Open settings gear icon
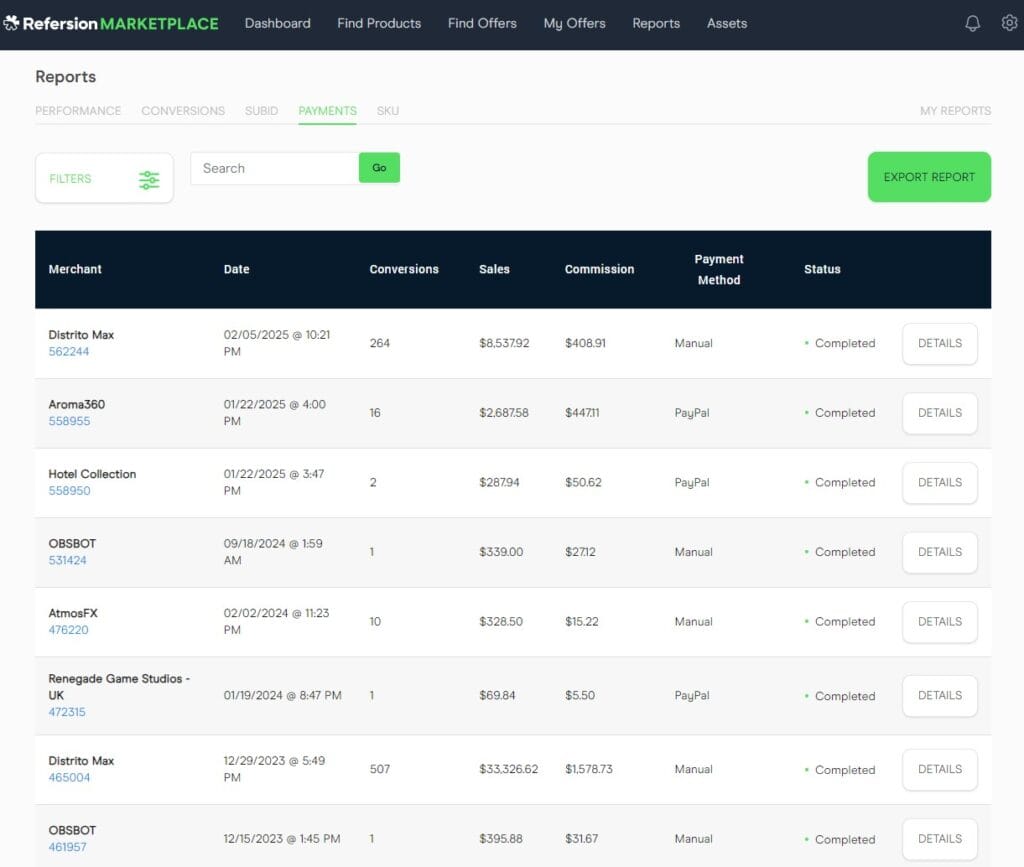This screenshot has height=867, width=1024. pyautogui.click(x=1010, y=23)
